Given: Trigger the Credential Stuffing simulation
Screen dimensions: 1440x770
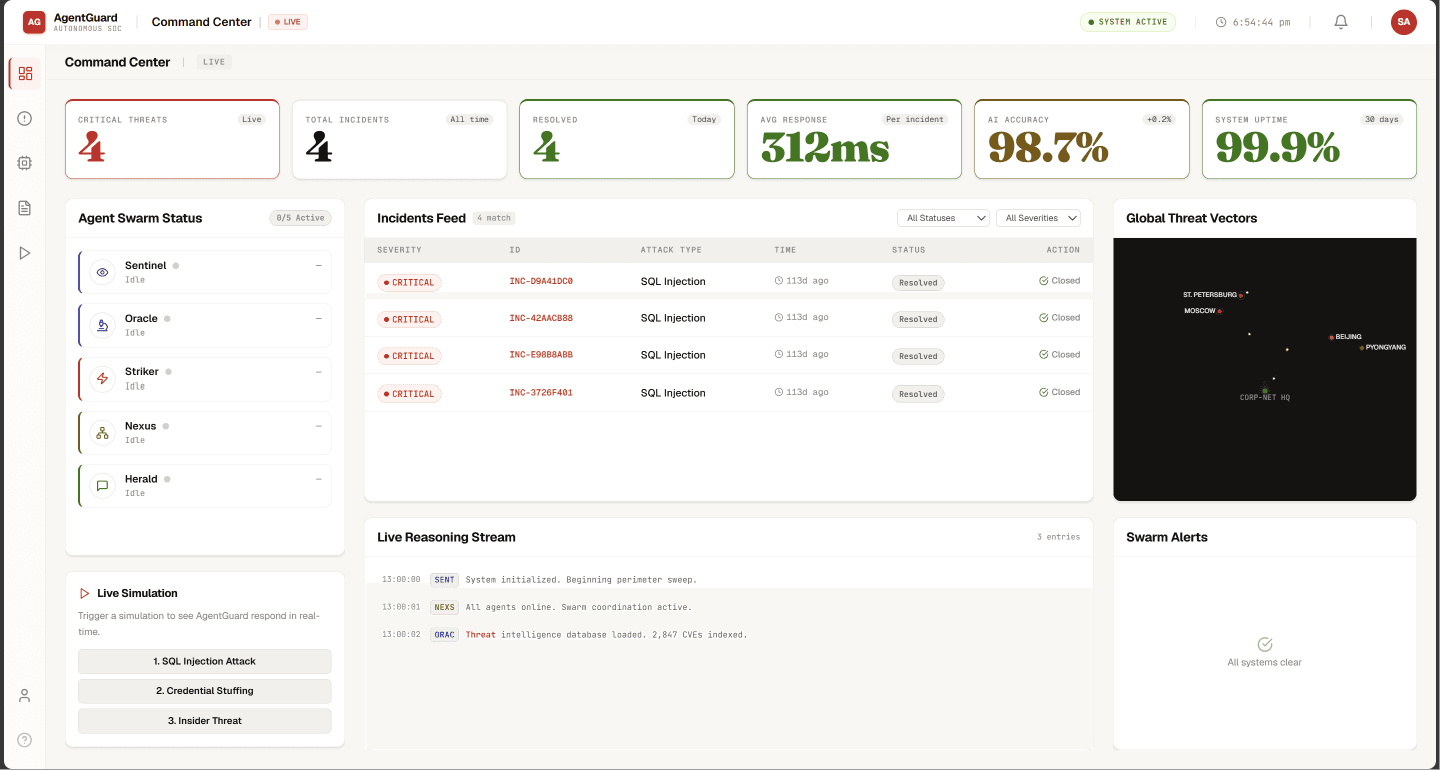Looking at the screenshot, I should tap(205, 691).
